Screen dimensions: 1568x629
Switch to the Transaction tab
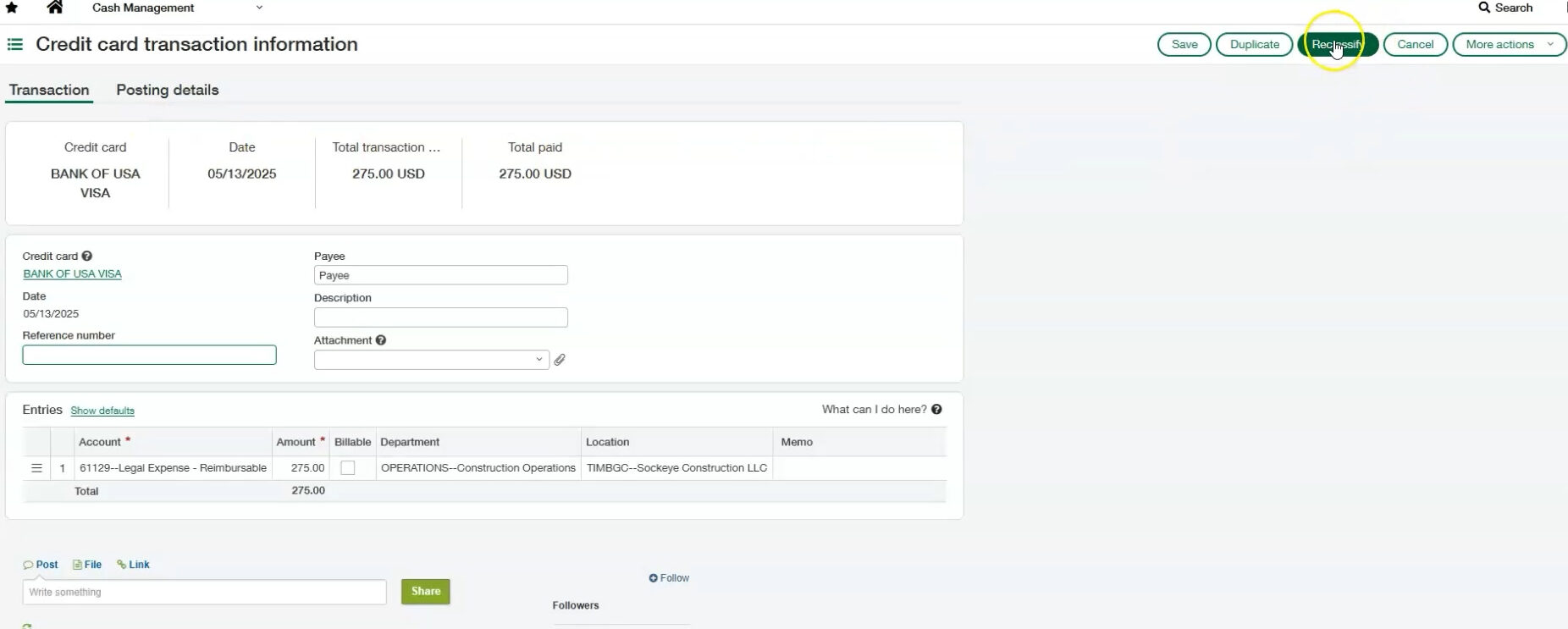[x=49, y=90]
